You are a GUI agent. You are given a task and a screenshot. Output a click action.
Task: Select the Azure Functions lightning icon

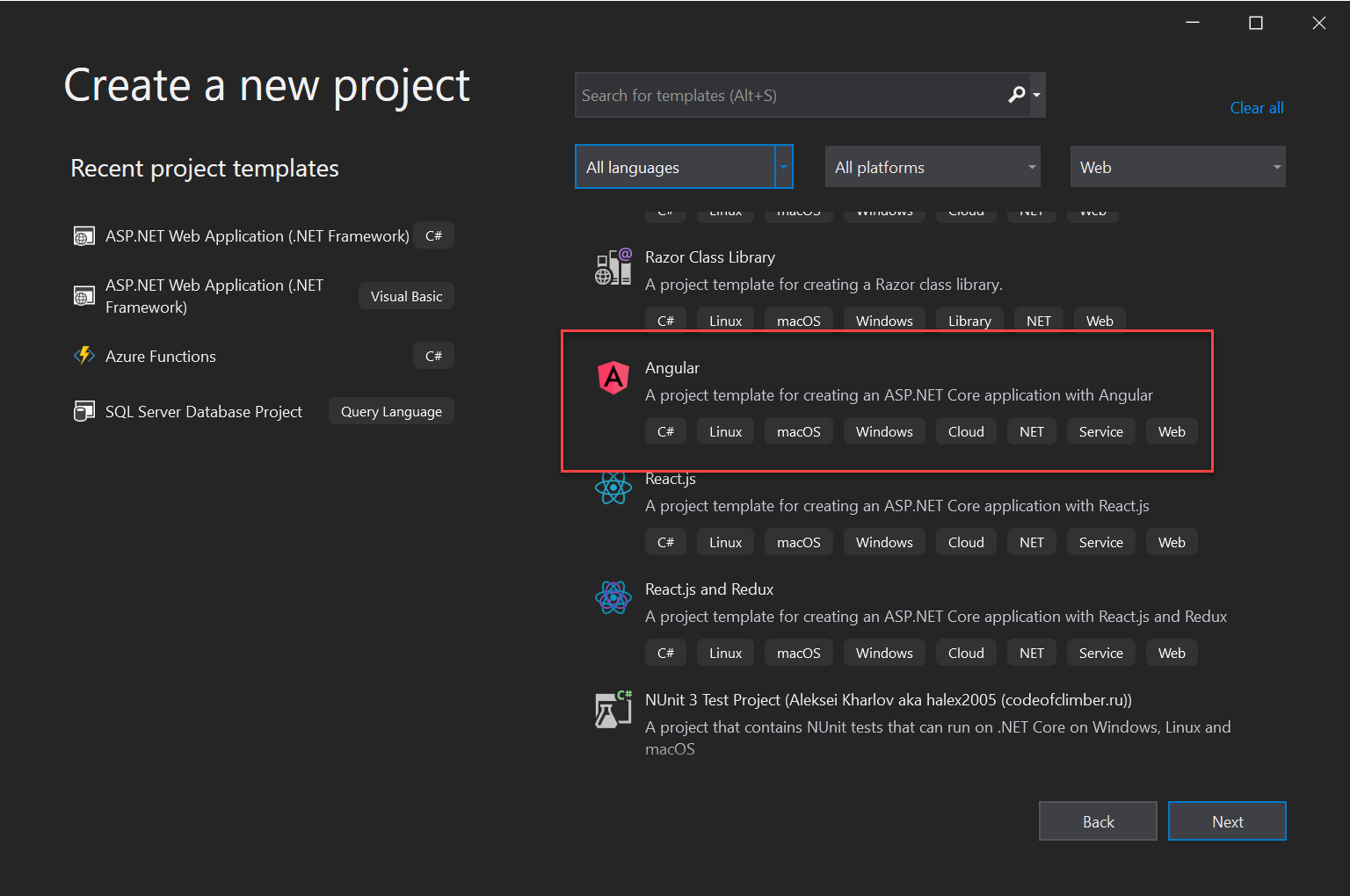click(x=83, y=355)
